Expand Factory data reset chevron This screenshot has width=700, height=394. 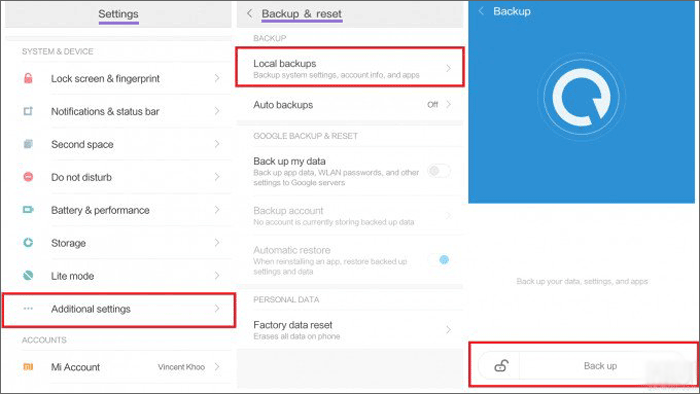click(x=448, y=330)
